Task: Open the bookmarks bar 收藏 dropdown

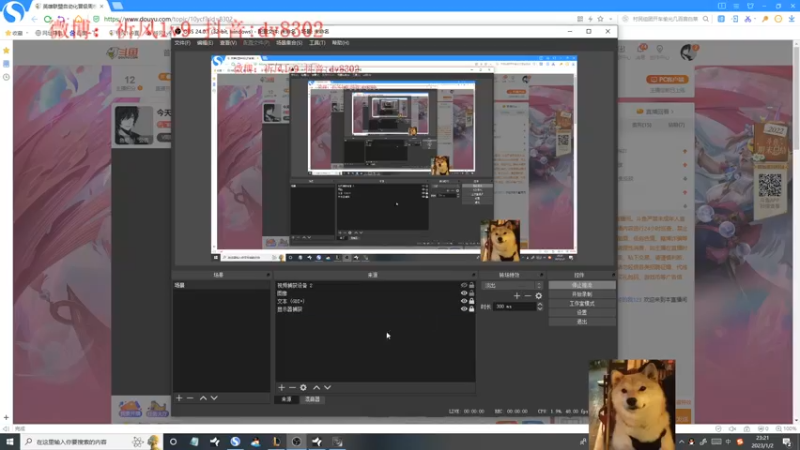Action: click(x=17, y=33)
